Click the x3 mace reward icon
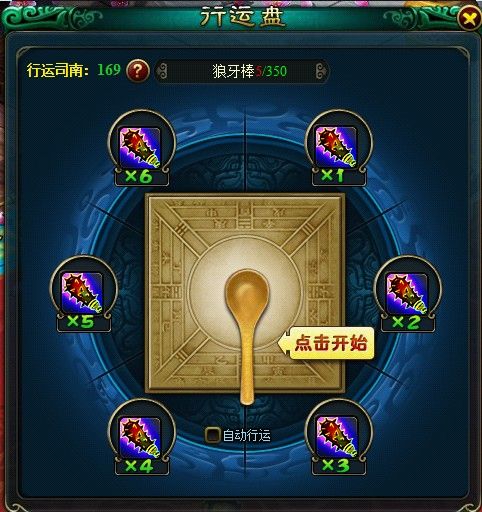 point(336,436)
